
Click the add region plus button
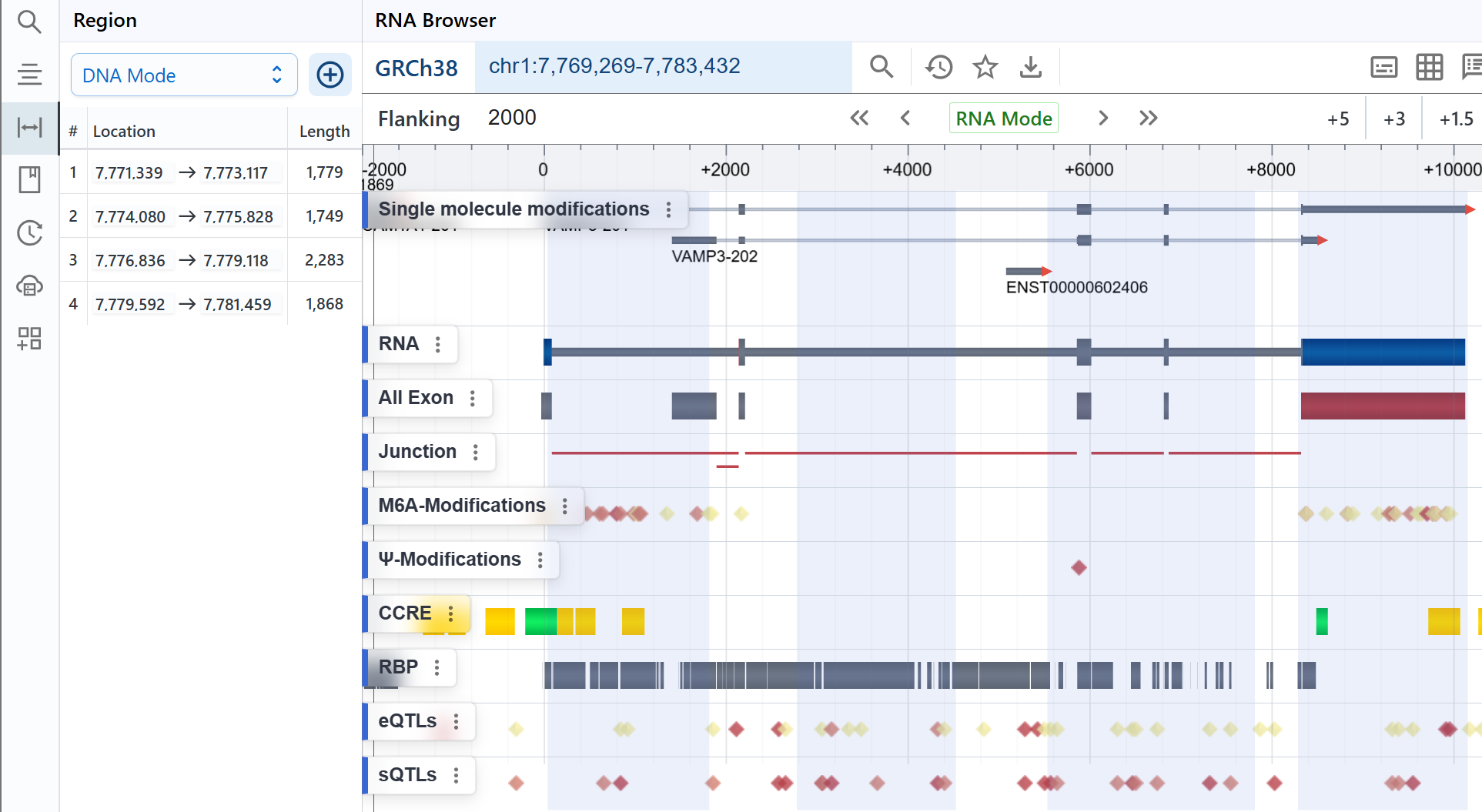pos(330,75)
